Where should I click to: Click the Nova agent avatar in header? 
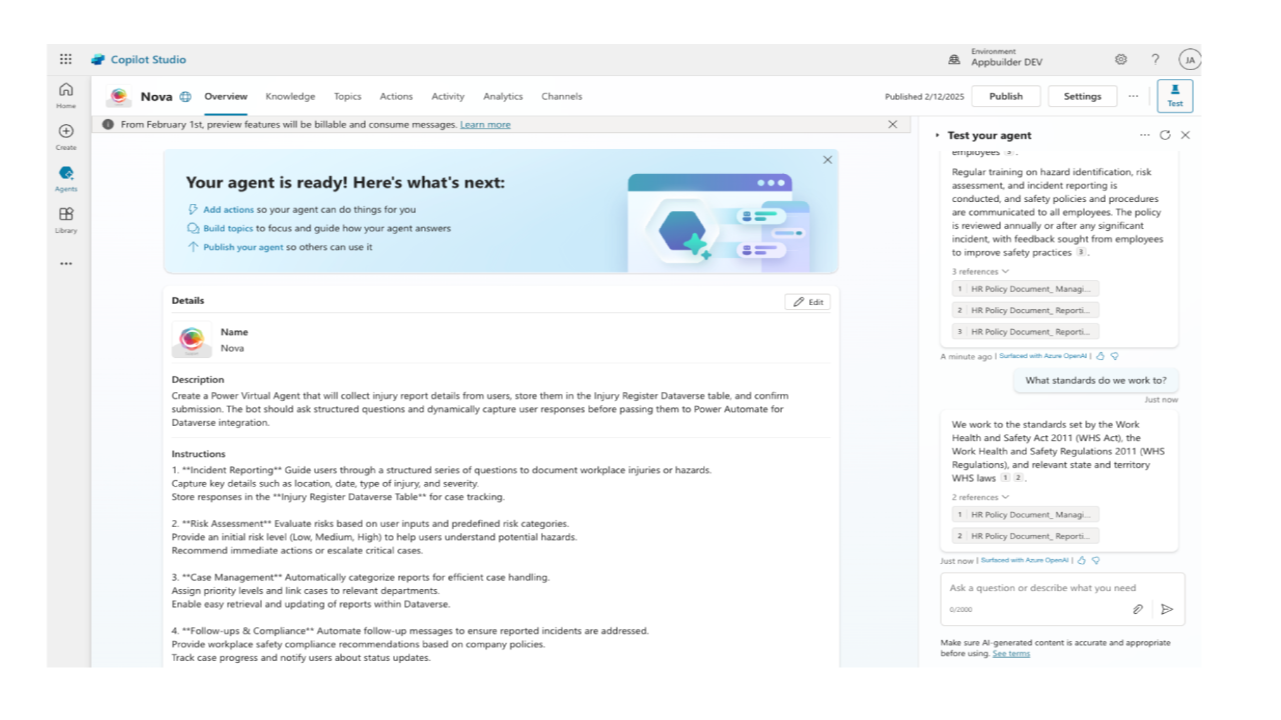coord(119,97)
